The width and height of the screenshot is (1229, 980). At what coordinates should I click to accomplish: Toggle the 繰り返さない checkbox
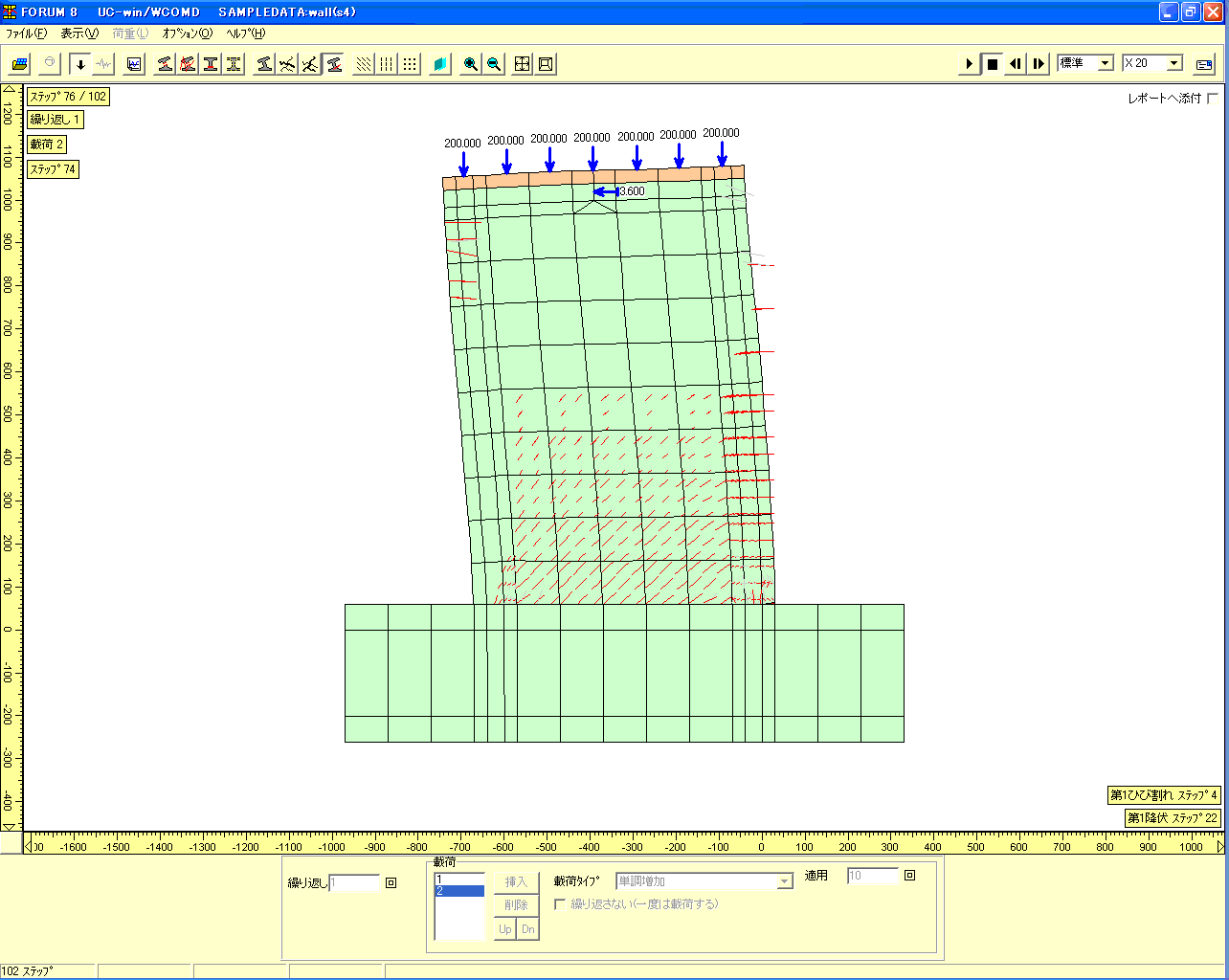pyautogui.click(x=560, y=904)
